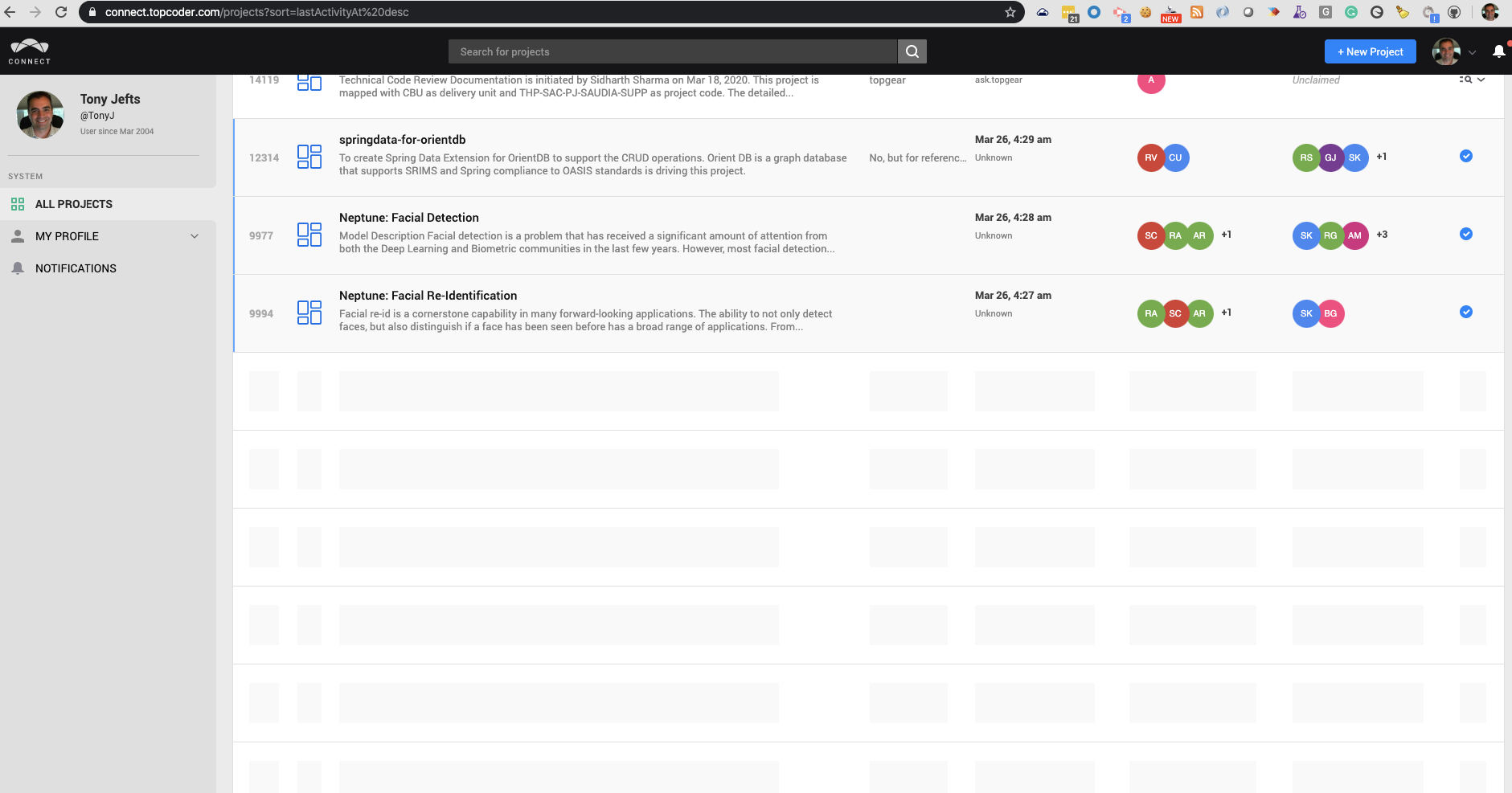This screenshot has width=1512, height=793.
Task: Click the AM avatar on Facial Detection row
Action: tap(1354, 235)
